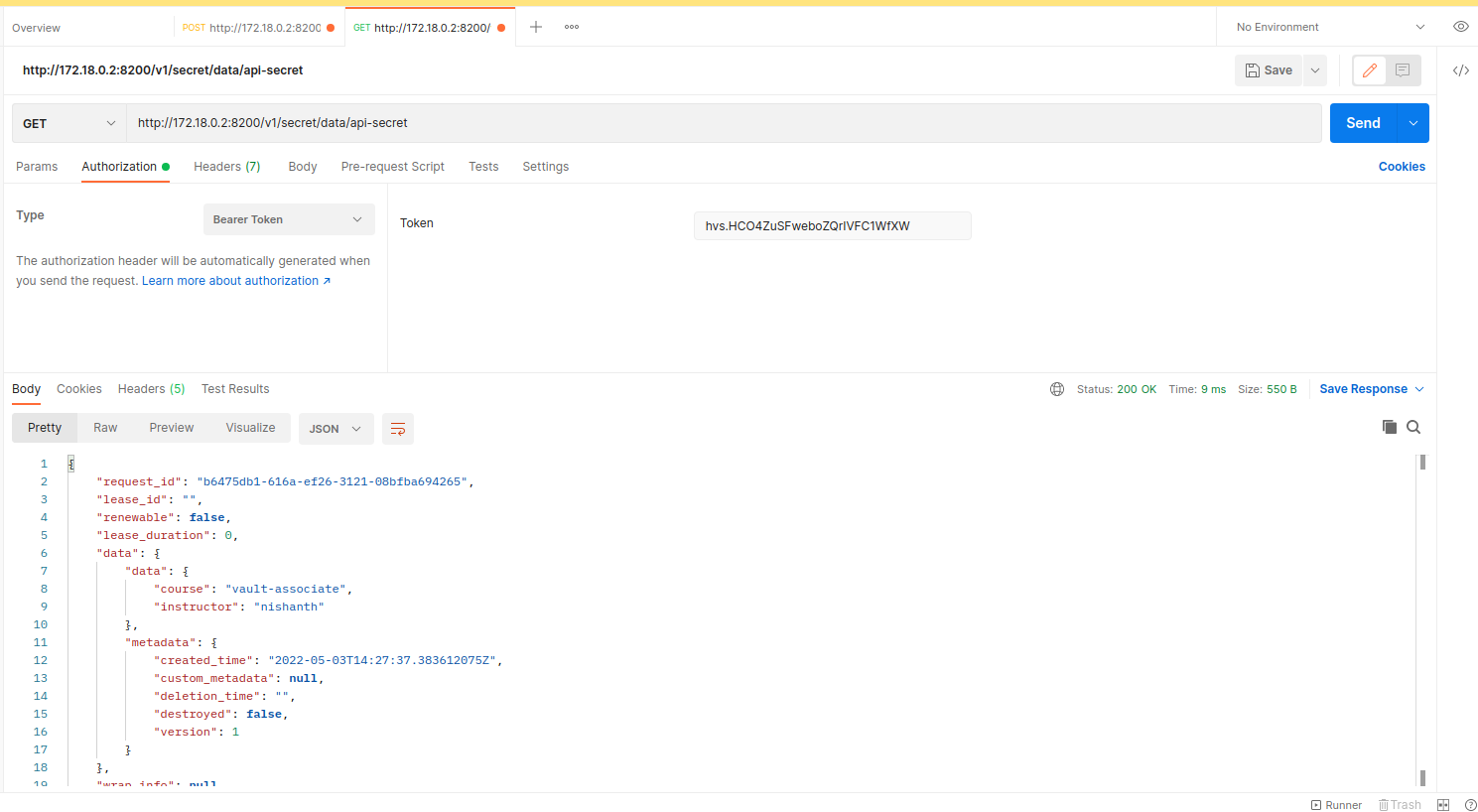Open the HTTP method GET dropdown

tap(69, 123)
